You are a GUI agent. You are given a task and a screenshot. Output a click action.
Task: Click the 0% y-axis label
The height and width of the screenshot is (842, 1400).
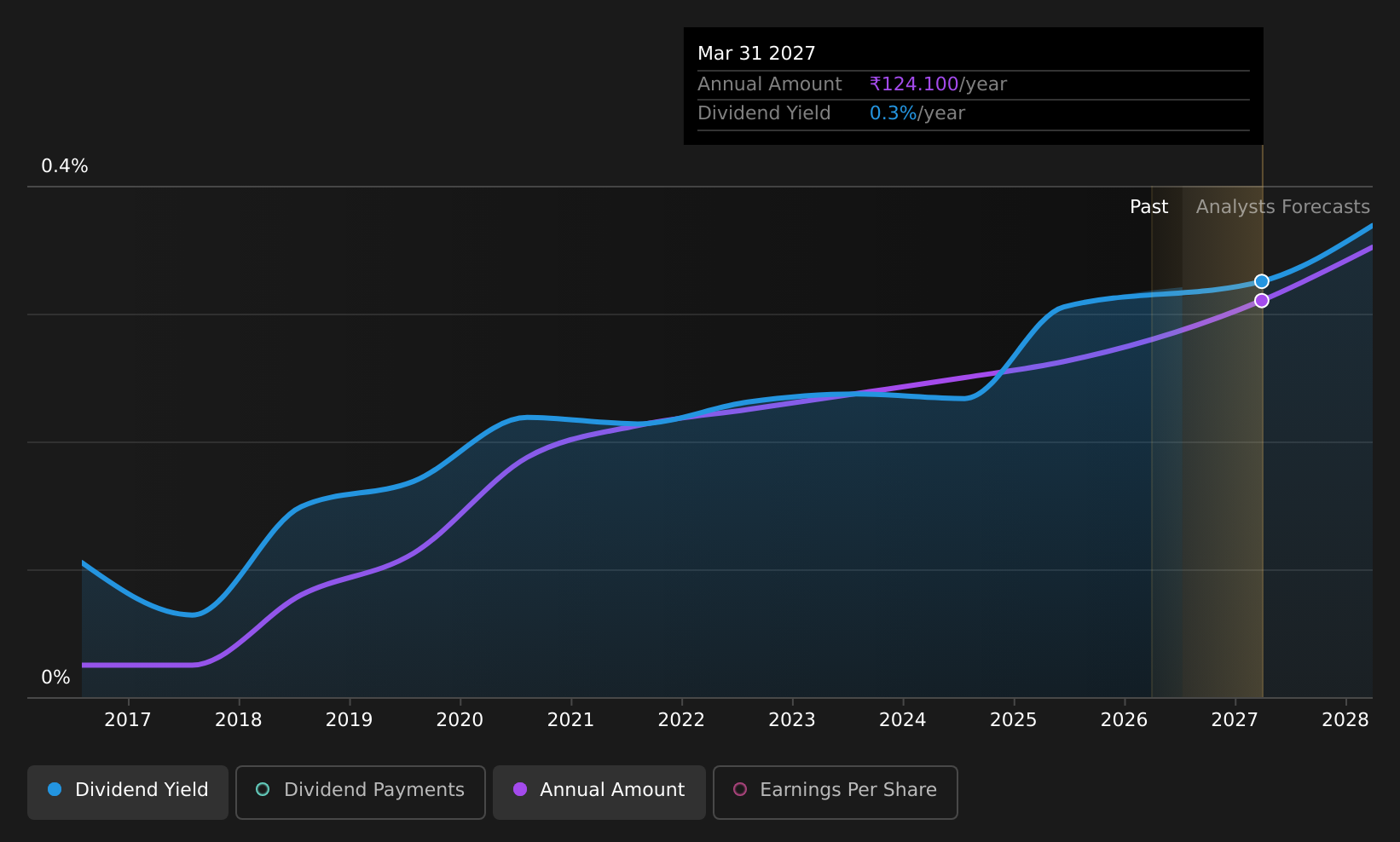[x=56, y=678]
